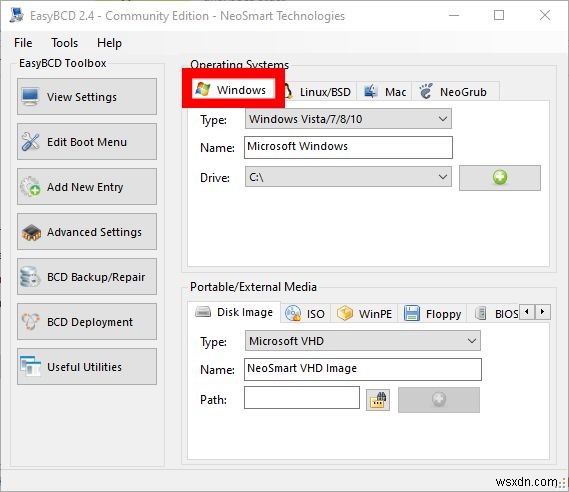The height and width of the screenshot is (492, 569).
Task: Open the BCD Deployment page
Action: (87, 321)
